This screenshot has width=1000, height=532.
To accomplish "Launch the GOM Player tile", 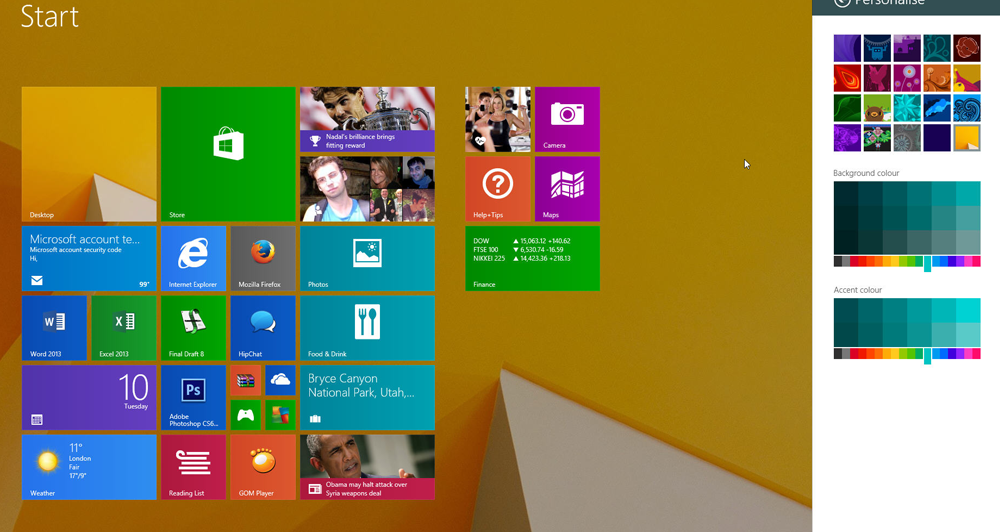I will pyautogui.click(x=263, y=467).
